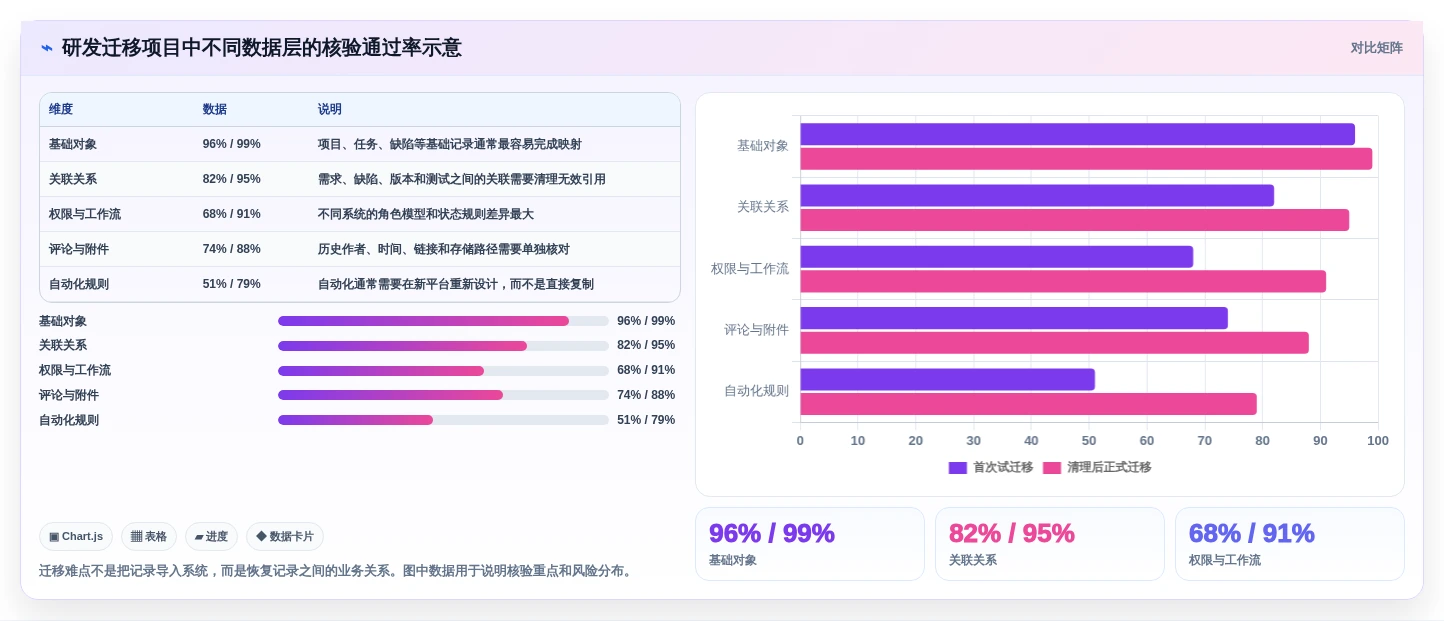
Task: Click 74% / 88% value in the table
Action: [x=232, y=249]
